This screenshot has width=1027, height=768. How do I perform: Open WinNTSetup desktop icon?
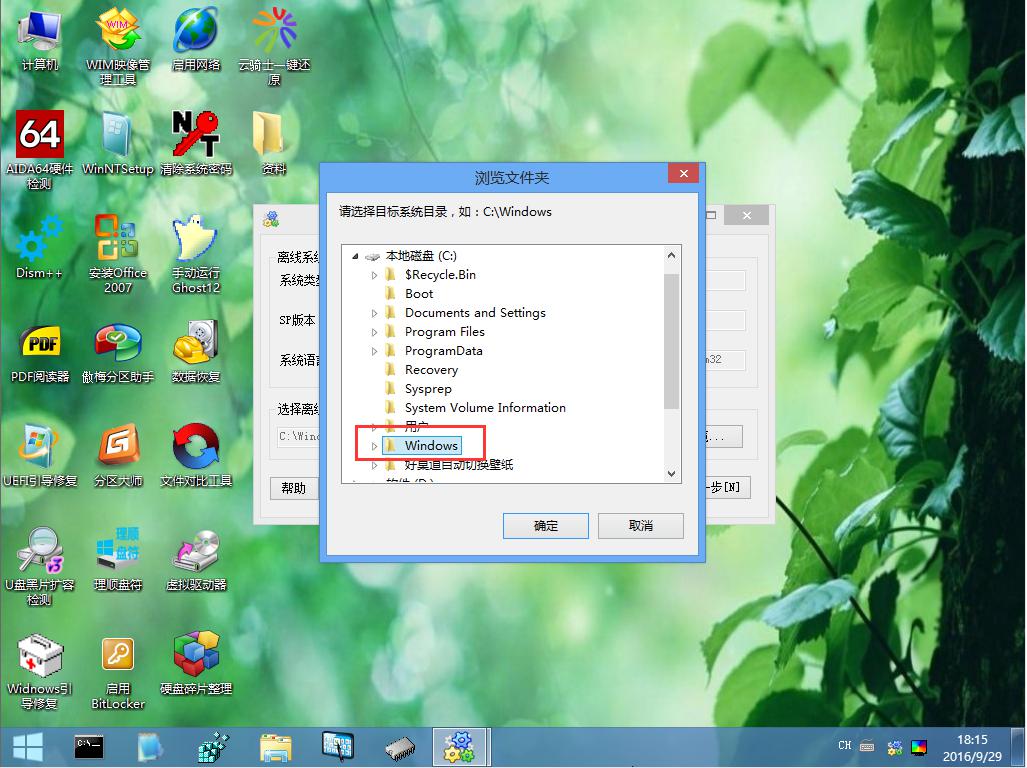click(x=117, y=135)
